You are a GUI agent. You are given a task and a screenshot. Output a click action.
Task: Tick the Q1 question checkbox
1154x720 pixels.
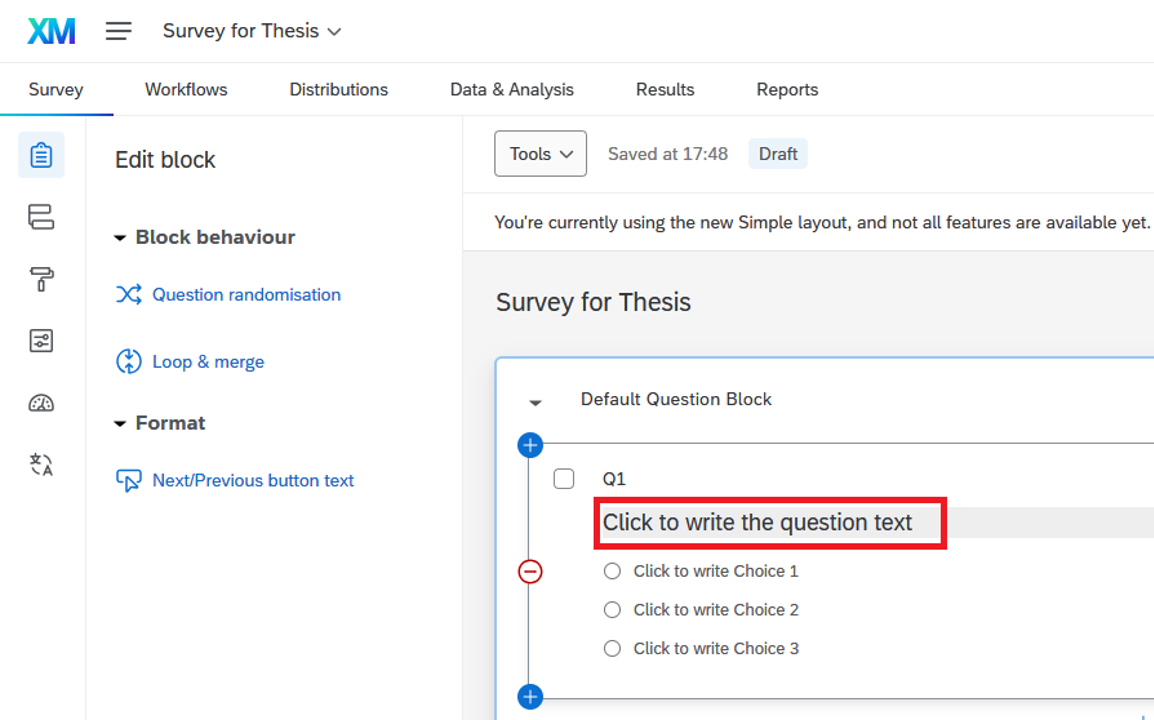564,479
